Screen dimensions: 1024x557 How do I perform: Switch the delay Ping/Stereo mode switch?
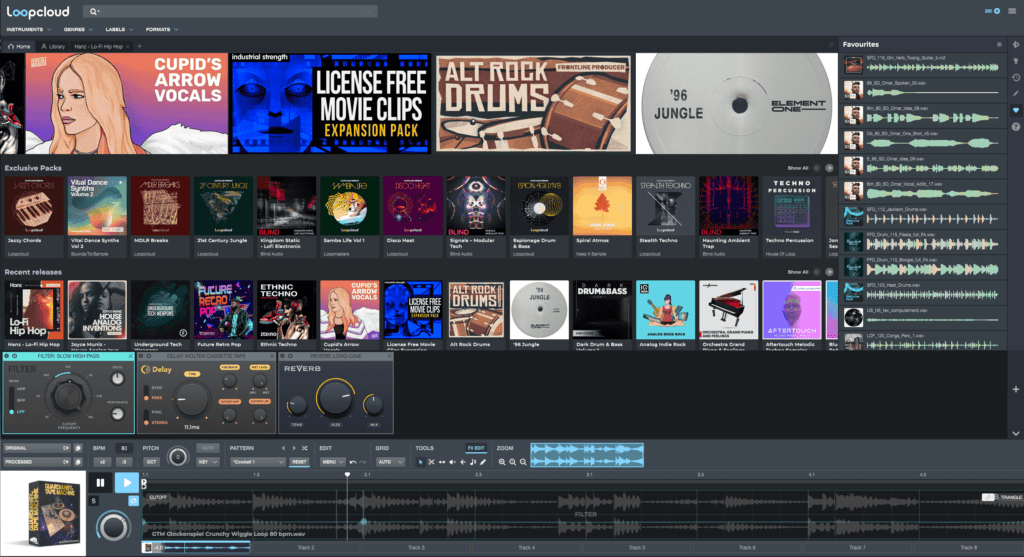click(146, 418)
